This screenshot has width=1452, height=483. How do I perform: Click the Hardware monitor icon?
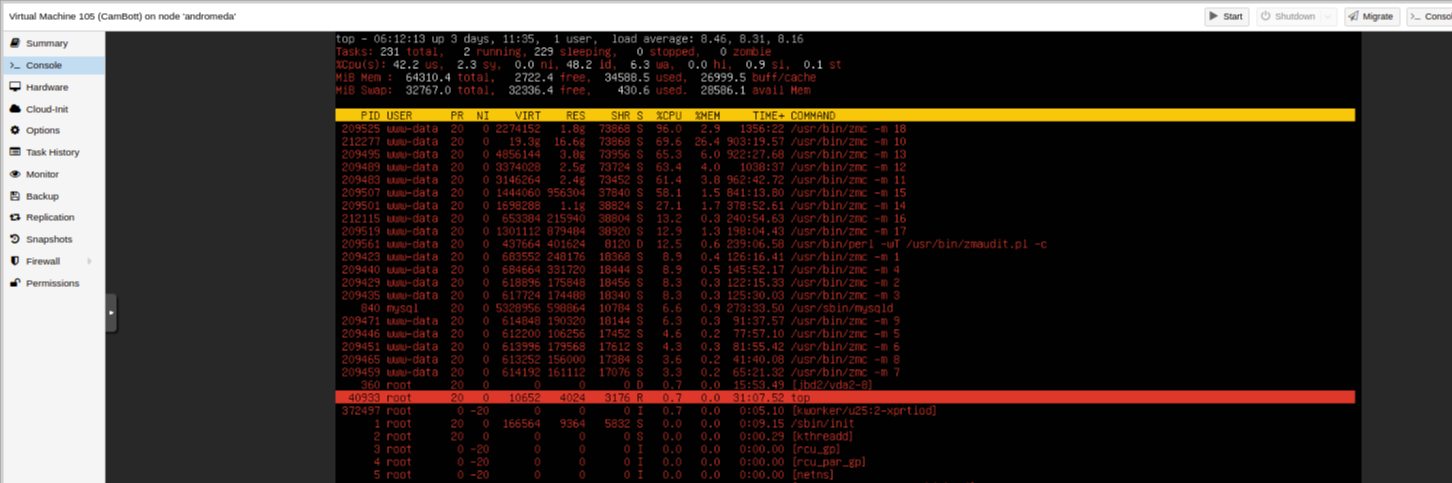[15, 87]
